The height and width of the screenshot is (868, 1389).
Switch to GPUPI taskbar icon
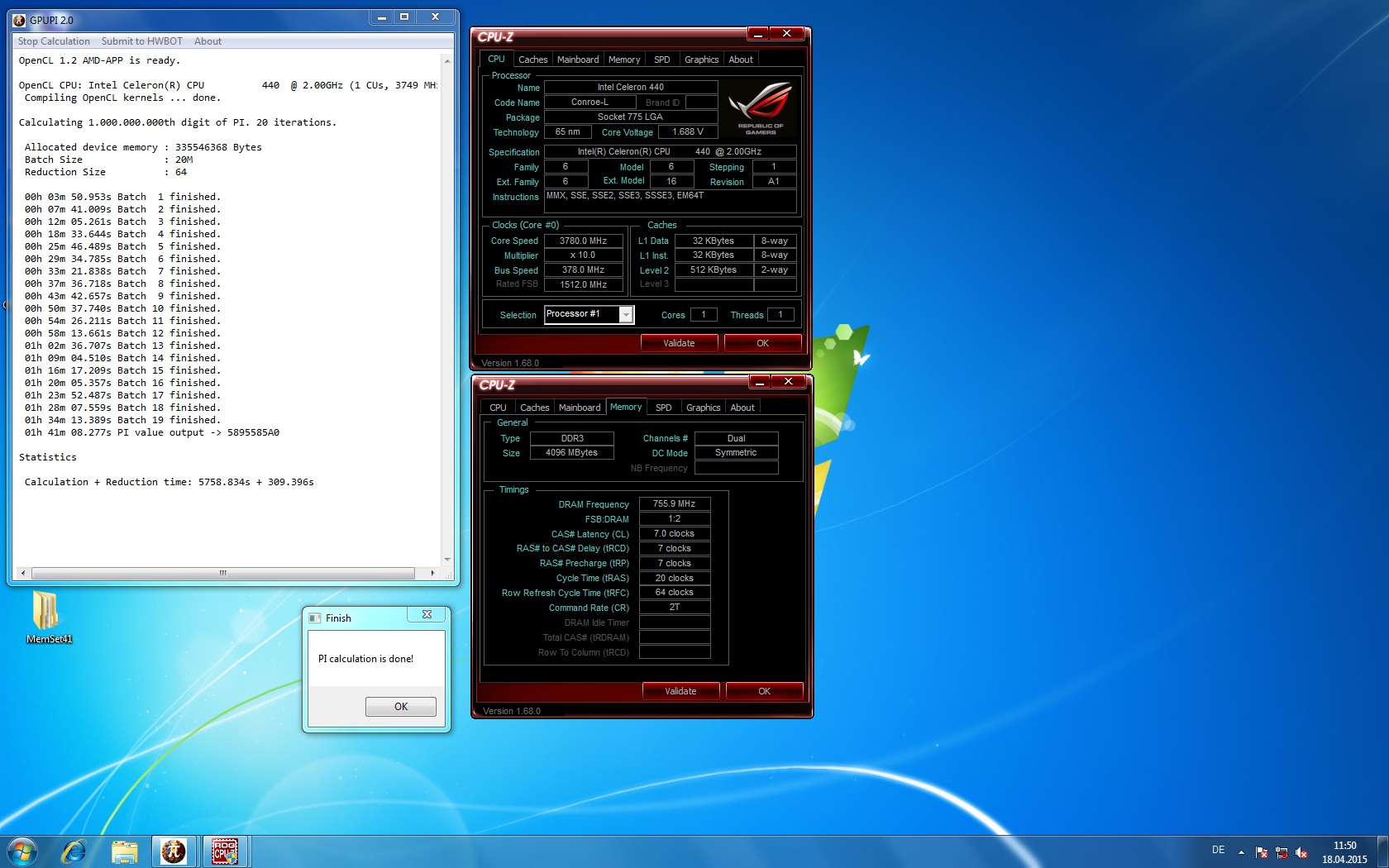click(x=174, y=851)
